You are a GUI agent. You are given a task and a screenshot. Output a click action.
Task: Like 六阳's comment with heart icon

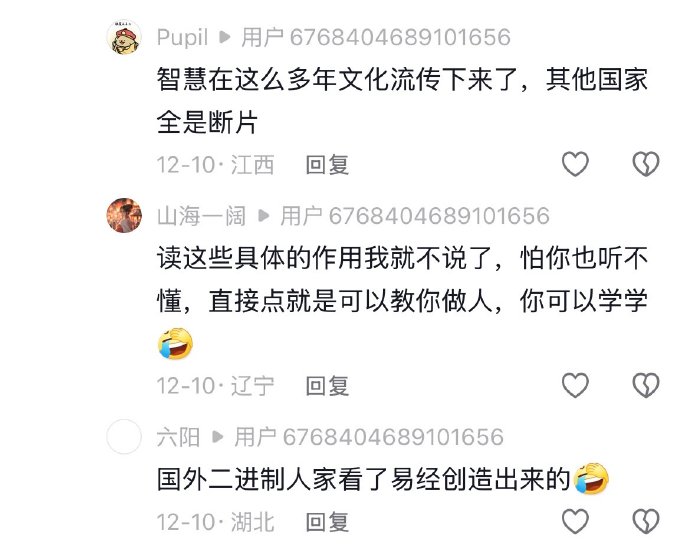tap(575, 522)
